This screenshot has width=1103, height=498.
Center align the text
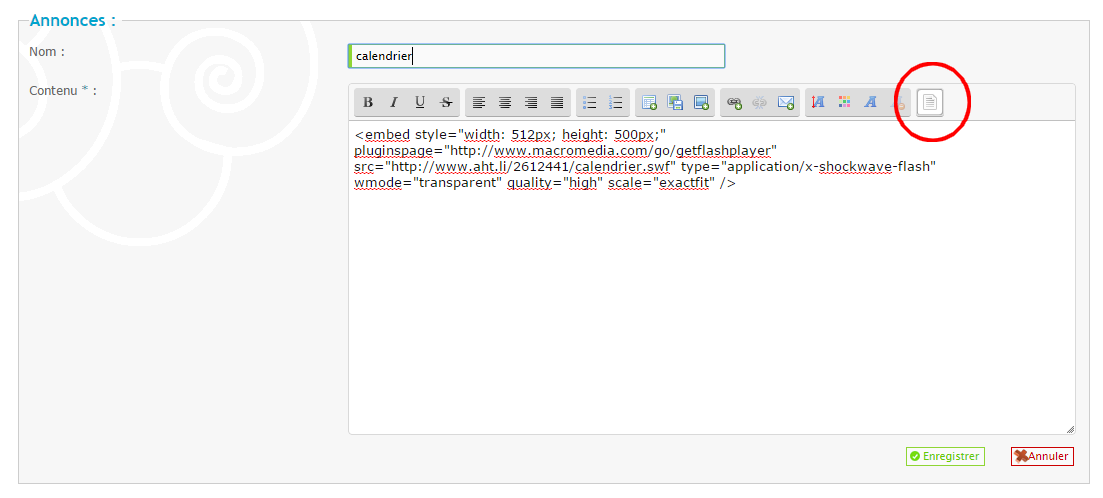(505, 103)
